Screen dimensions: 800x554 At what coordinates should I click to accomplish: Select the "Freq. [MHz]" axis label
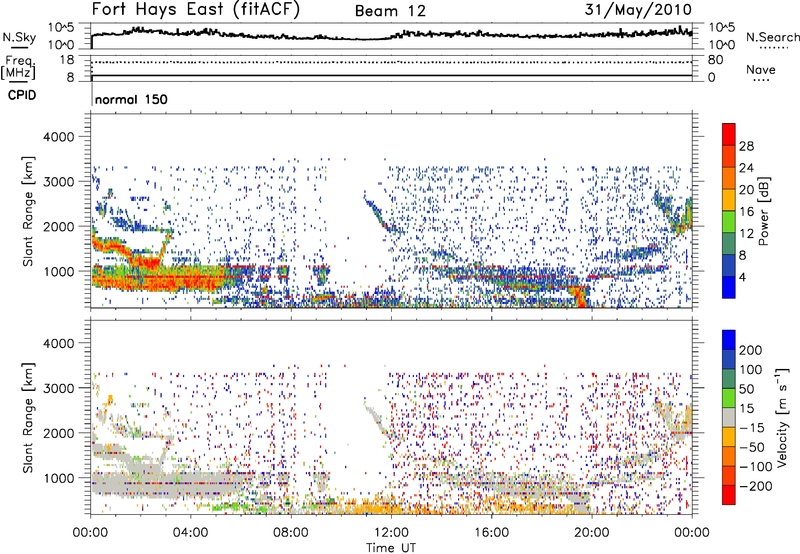18,69
